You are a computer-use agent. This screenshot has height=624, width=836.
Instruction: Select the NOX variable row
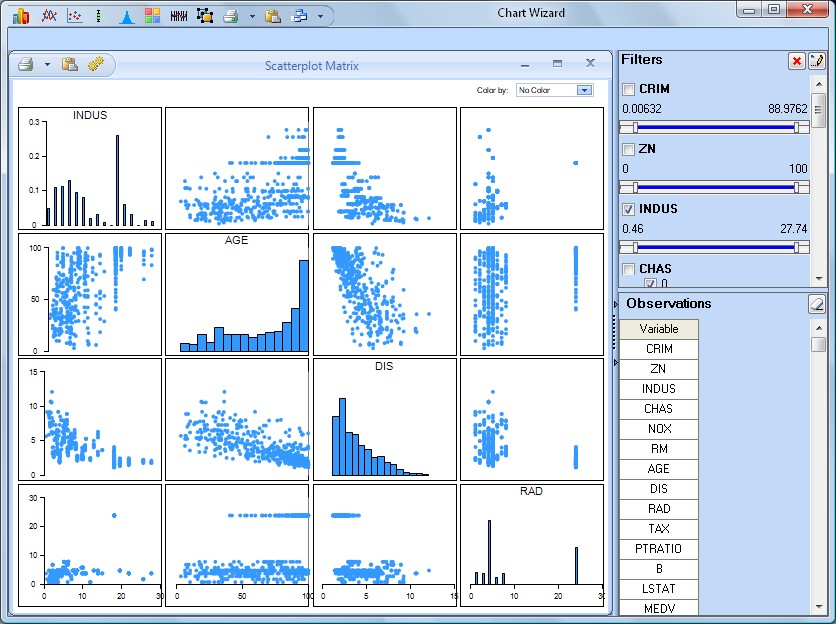tap(658, 429)
